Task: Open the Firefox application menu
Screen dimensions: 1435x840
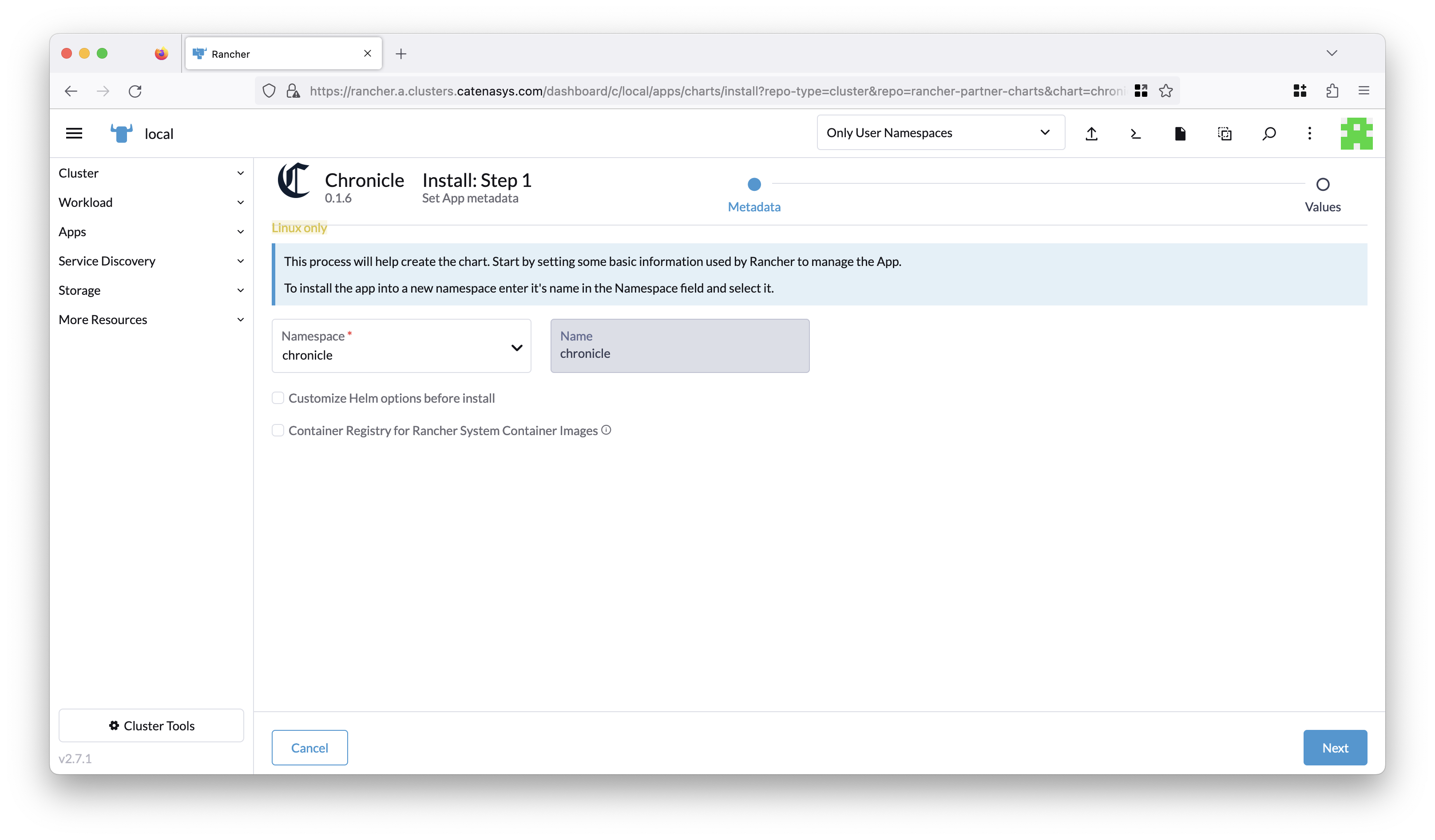Action: [1364, 91]
